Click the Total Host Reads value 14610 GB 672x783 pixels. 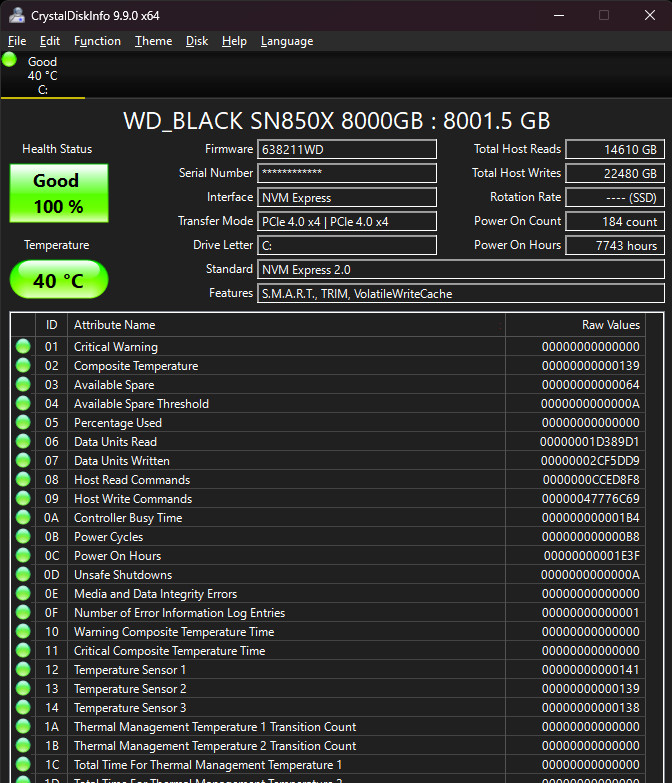coord(615,149)
